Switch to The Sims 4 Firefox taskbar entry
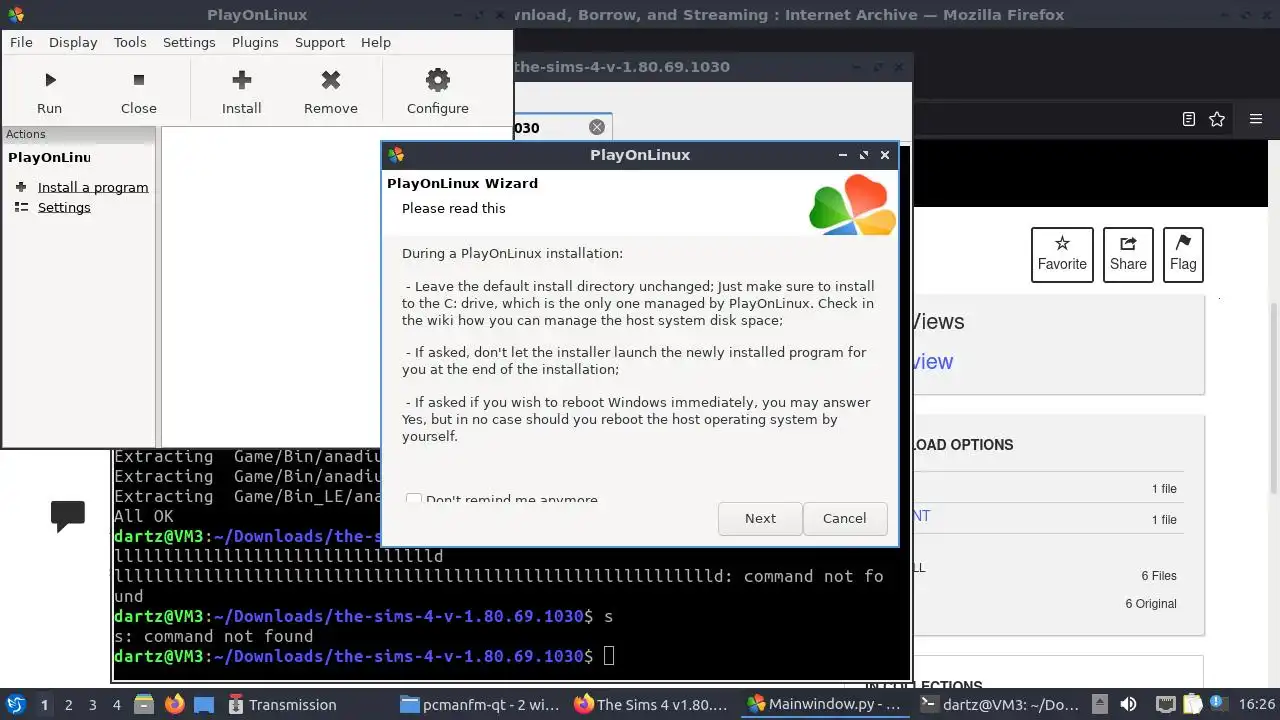1280x720 pixels. (x=652, y=705)
